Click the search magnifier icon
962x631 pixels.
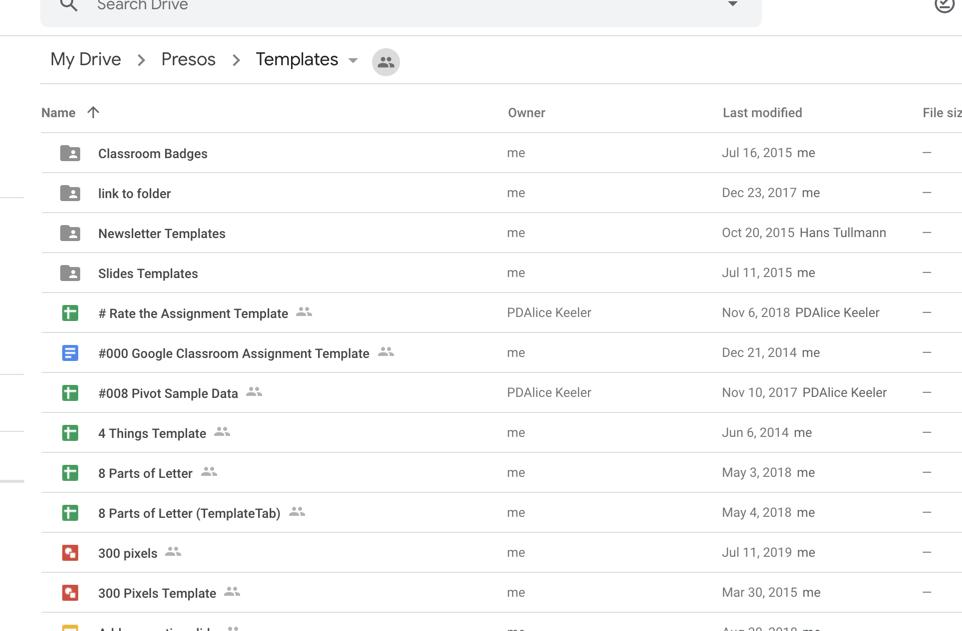pos(69,5)
